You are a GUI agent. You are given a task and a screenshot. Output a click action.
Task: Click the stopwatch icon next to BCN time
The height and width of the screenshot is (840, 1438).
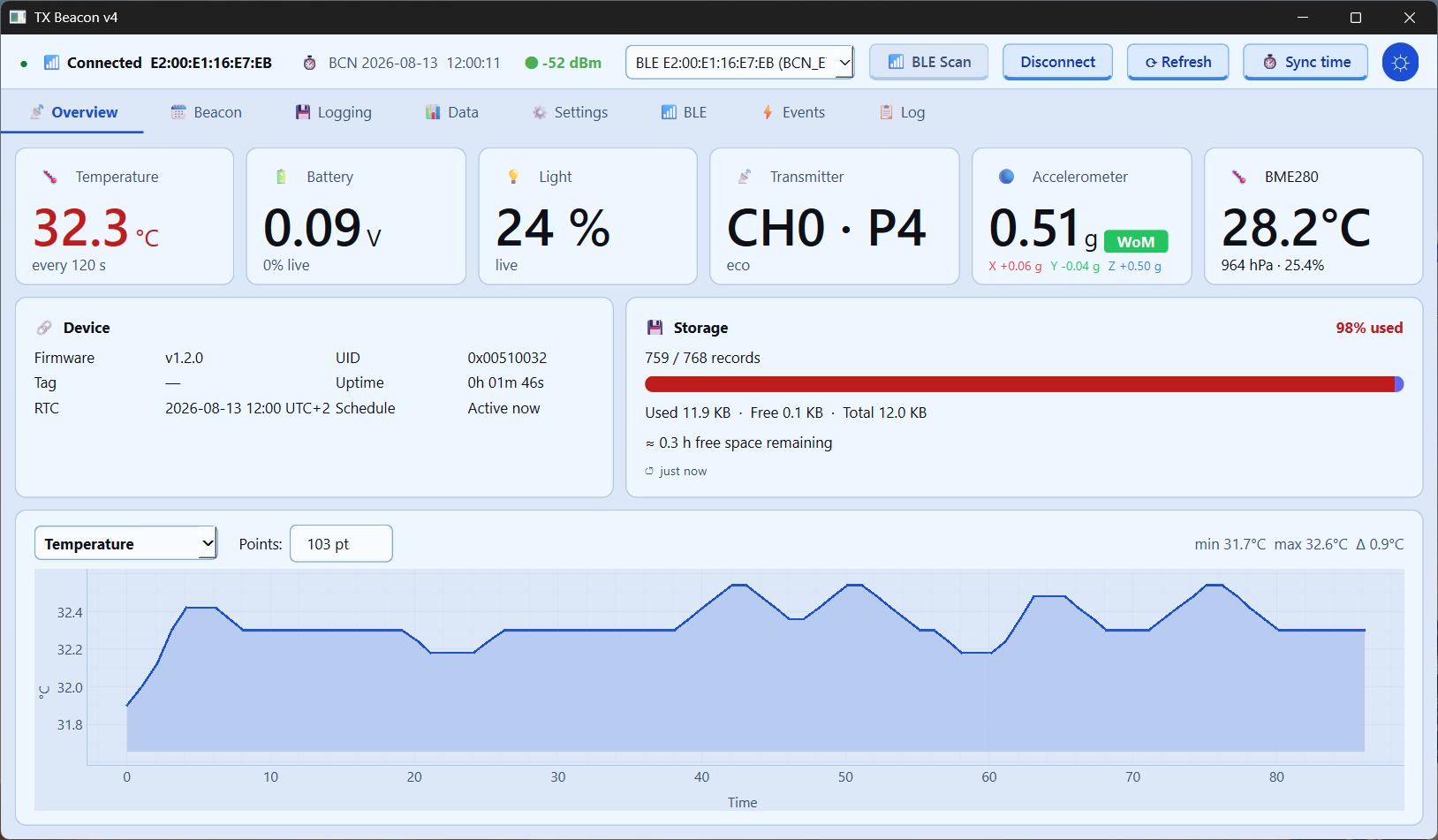click(x=309, y=63)
